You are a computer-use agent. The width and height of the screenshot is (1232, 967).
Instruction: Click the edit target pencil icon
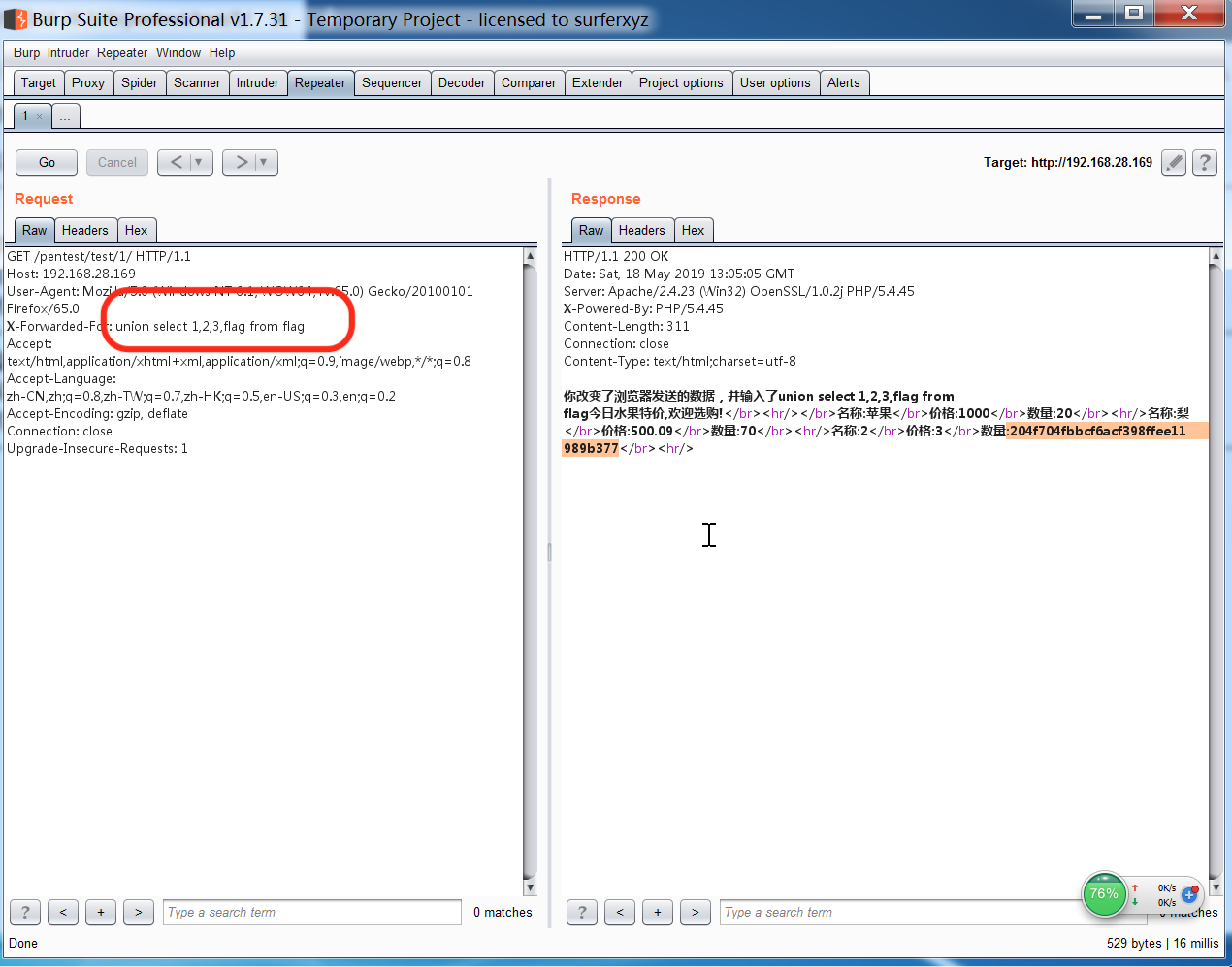click(1174, 163)
